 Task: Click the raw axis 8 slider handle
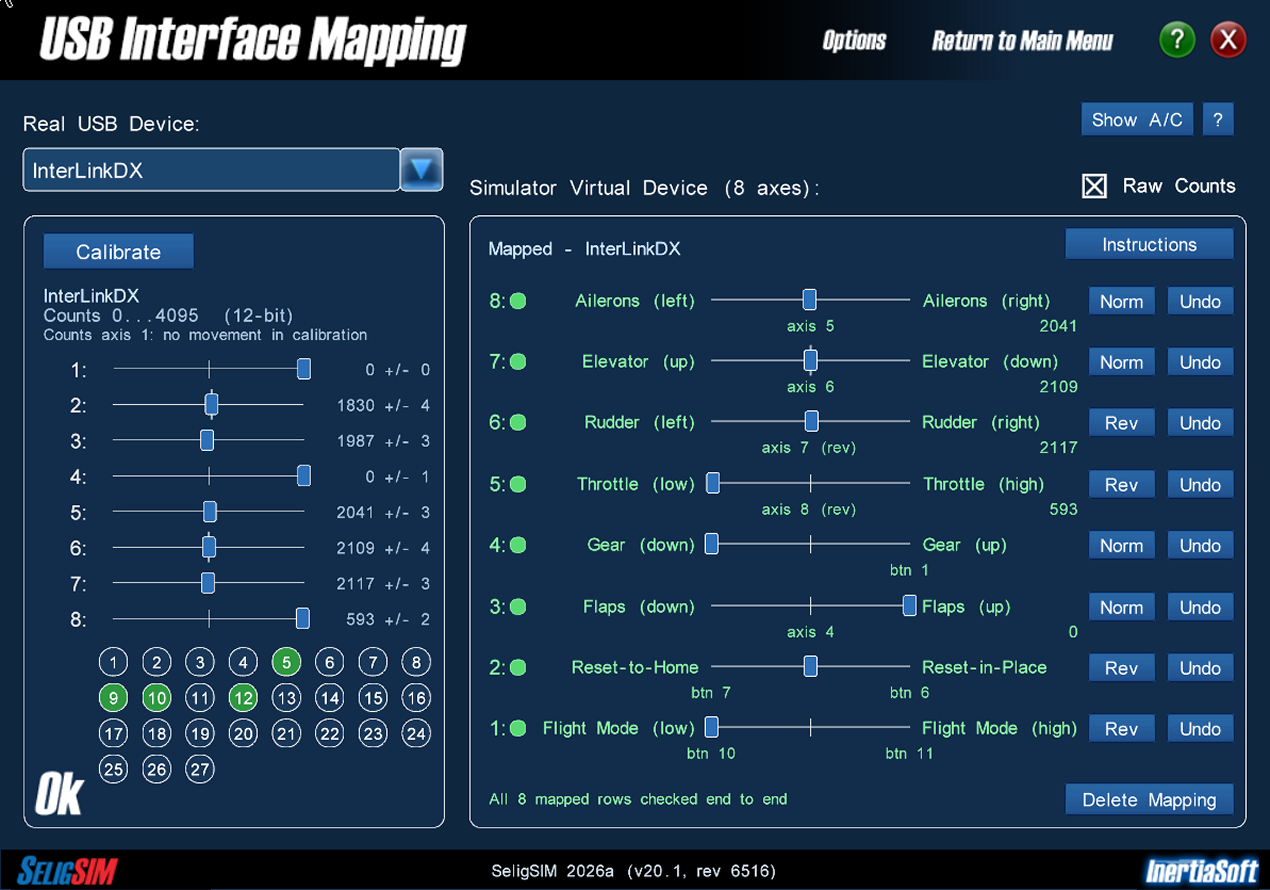pyautogui.click(x=302, y=619)
